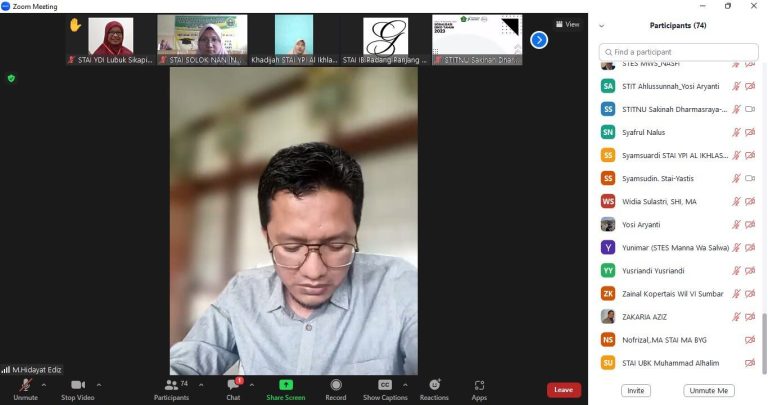Open the View layout menu

click(568, 24)
